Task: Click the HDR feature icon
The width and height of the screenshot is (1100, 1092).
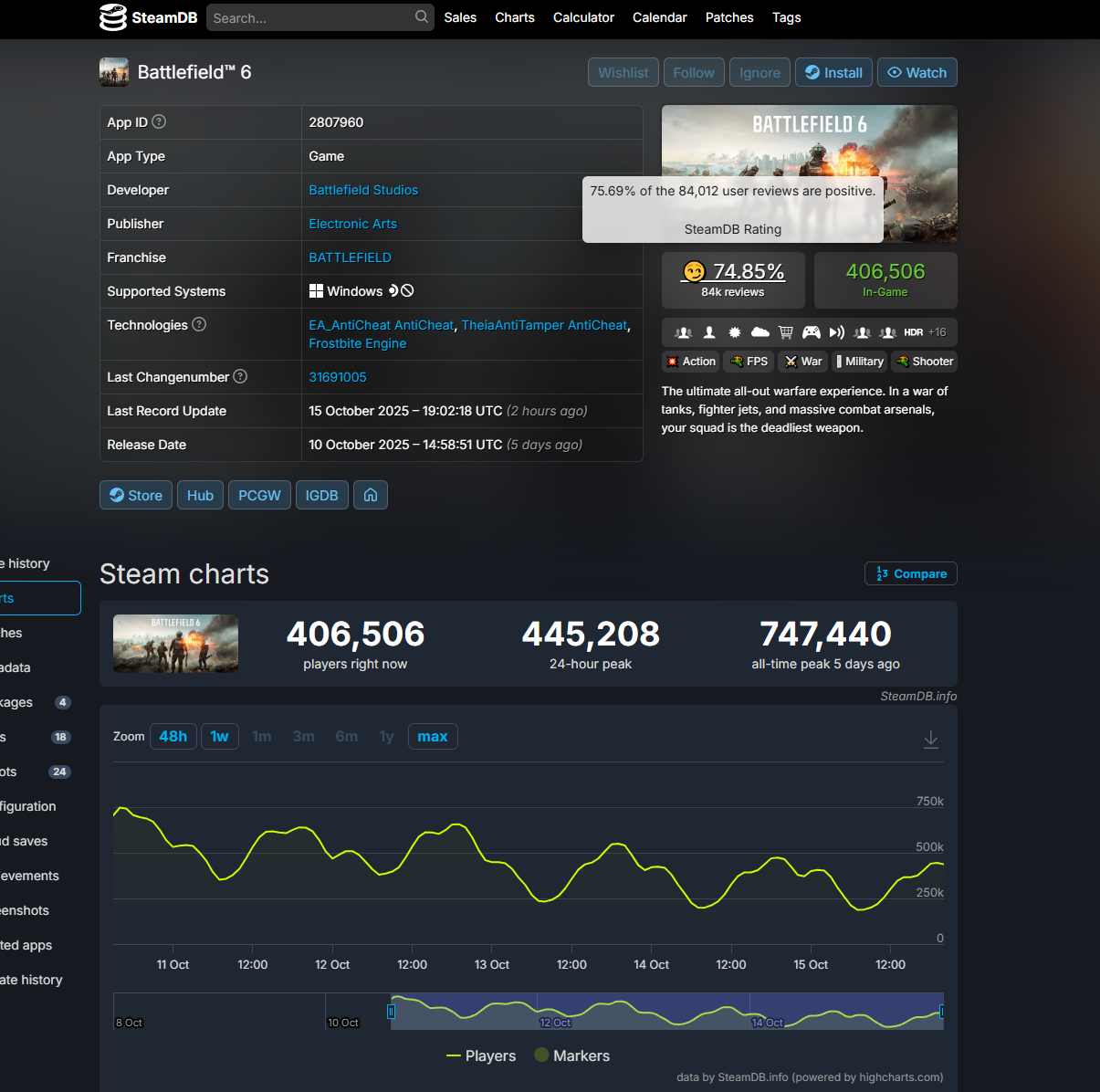Action: point(913,332)
